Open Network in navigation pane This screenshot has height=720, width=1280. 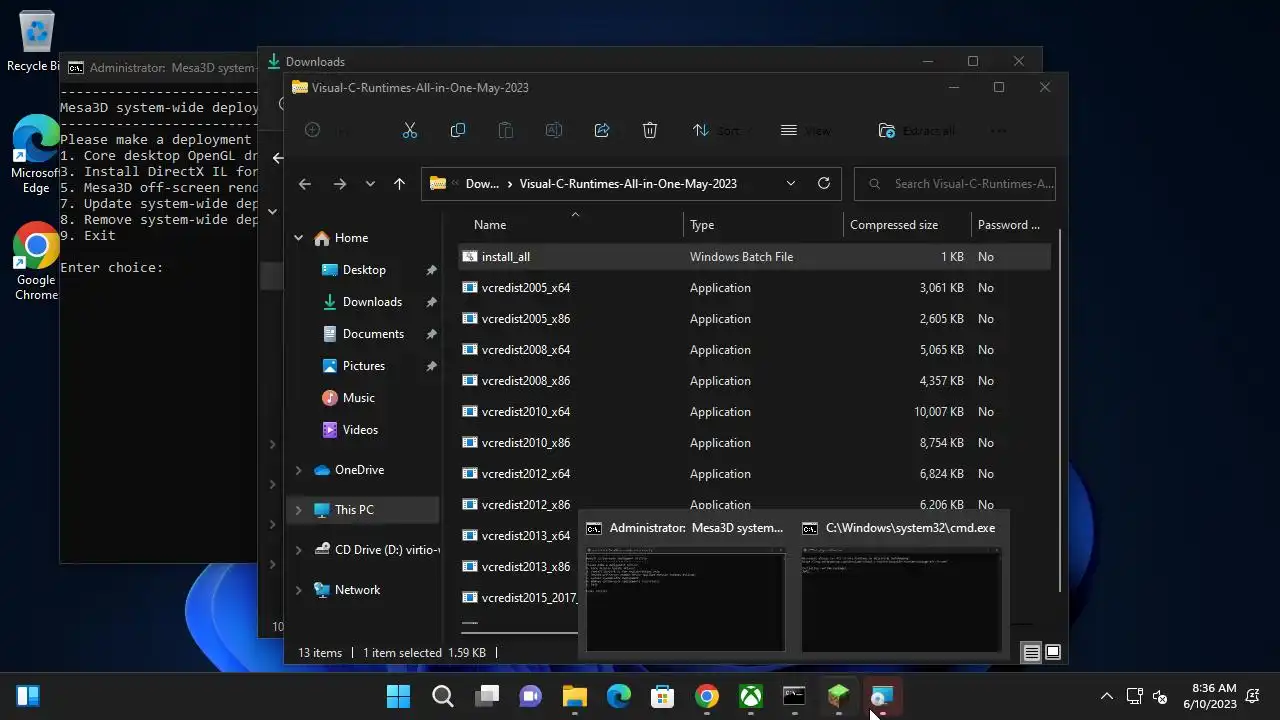pos(357,590)
